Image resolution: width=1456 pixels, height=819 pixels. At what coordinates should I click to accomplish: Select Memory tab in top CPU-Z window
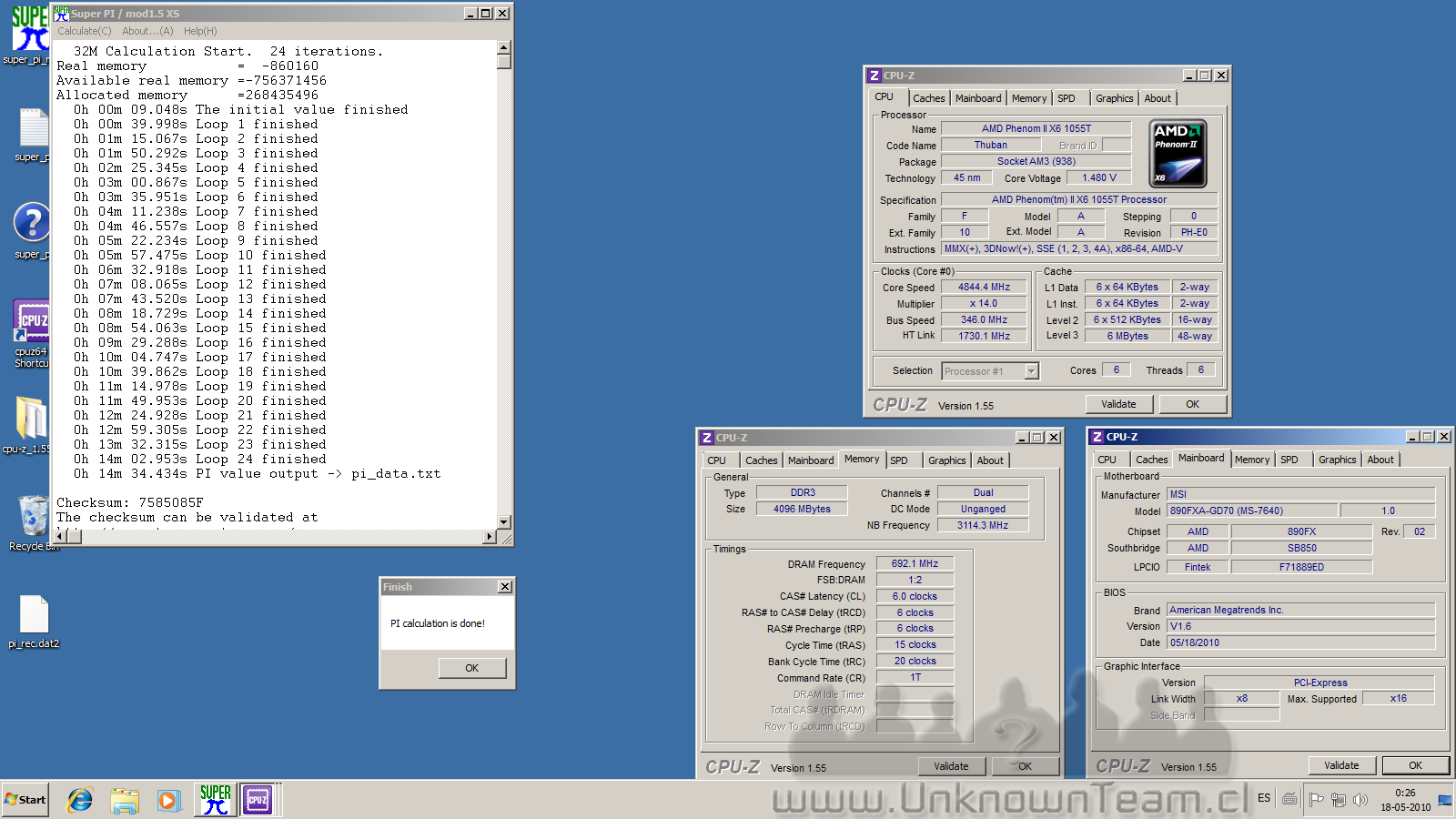[1029, 98]
